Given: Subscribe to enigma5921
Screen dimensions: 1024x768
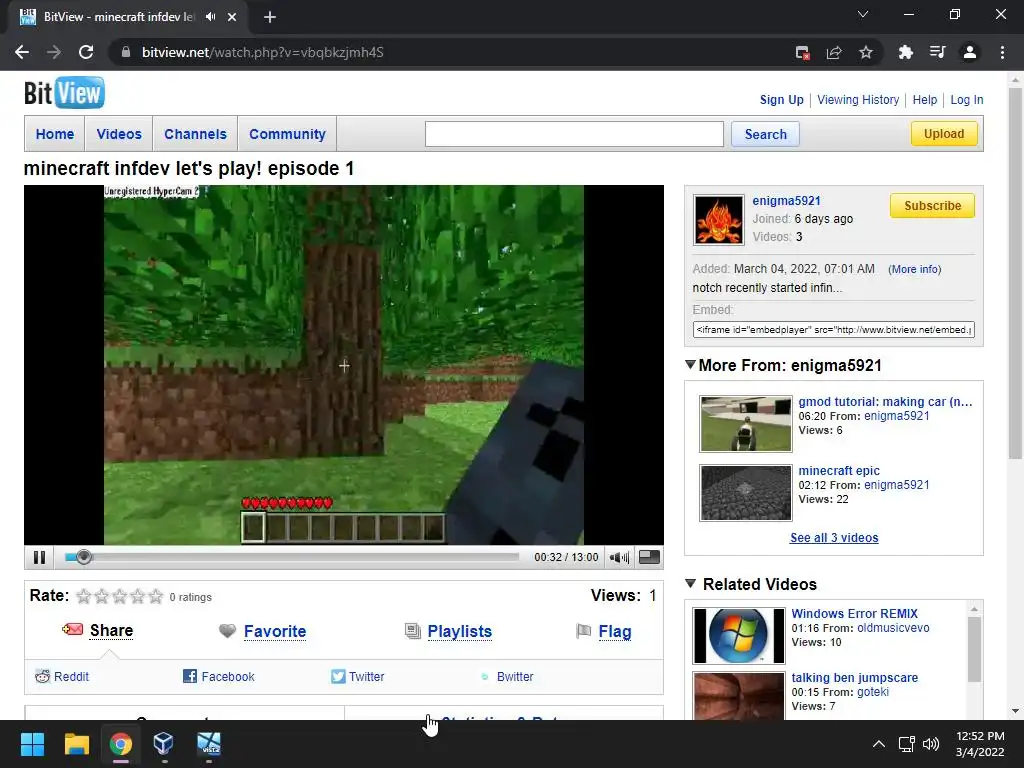Looking at the screenshot, I should pos(932,206).
